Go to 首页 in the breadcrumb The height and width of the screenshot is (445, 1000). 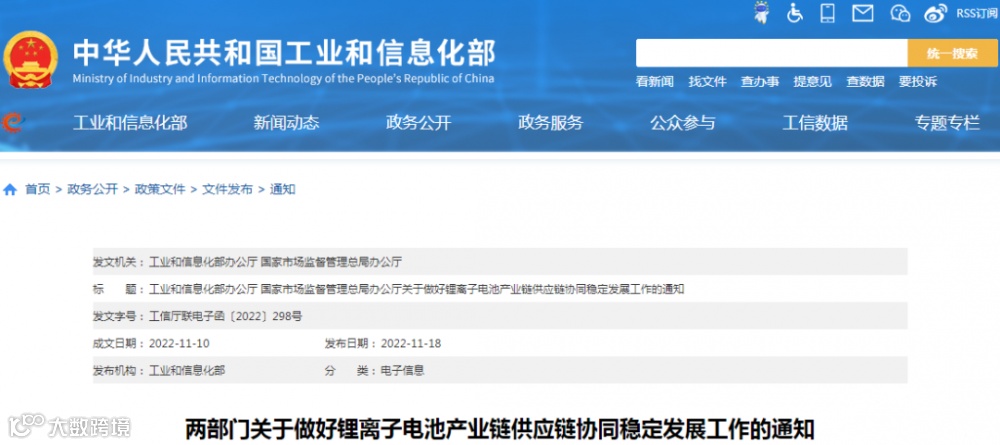point(37,189)
